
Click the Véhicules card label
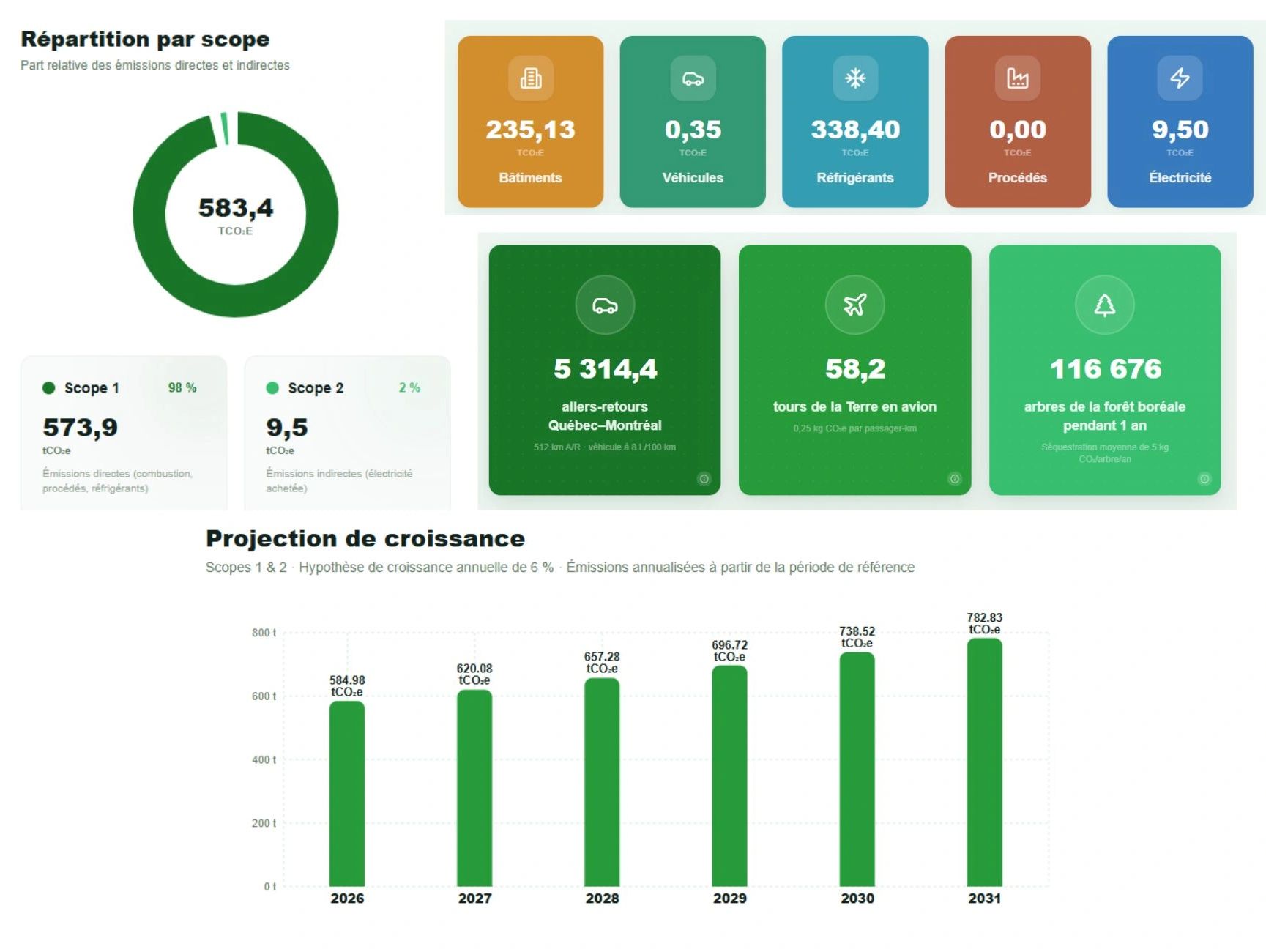[693, 178]
